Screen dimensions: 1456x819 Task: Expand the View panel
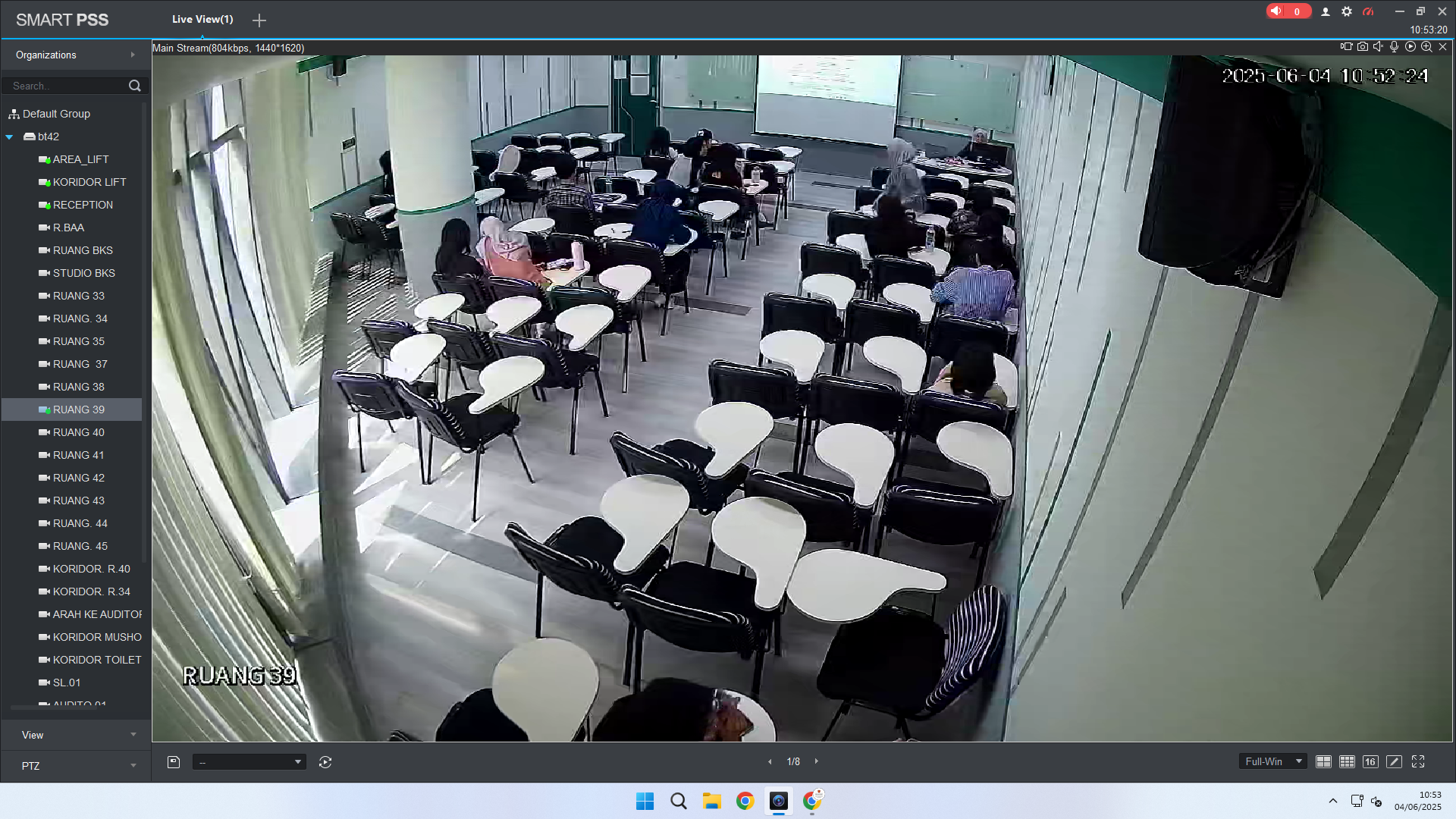coord(76,735)
